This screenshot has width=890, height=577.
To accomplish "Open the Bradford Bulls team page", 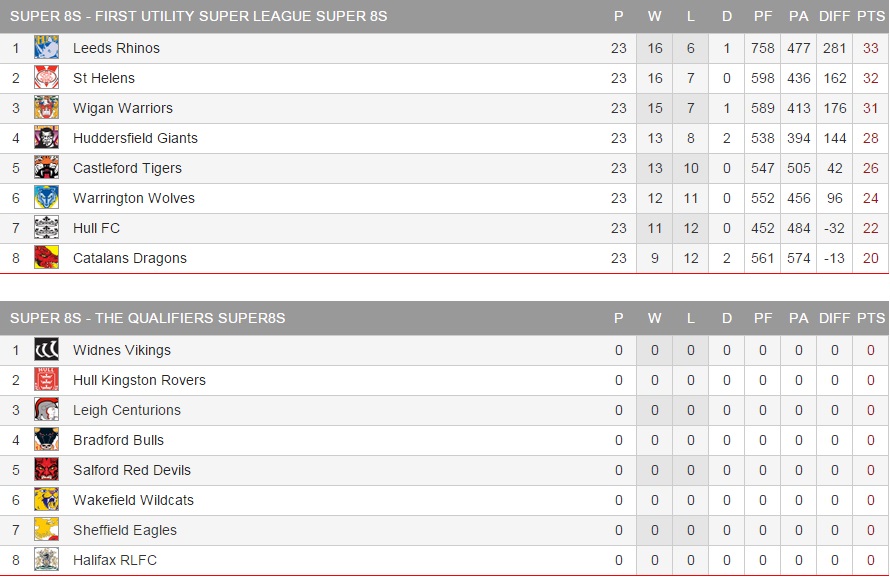I will pos(118,440).
